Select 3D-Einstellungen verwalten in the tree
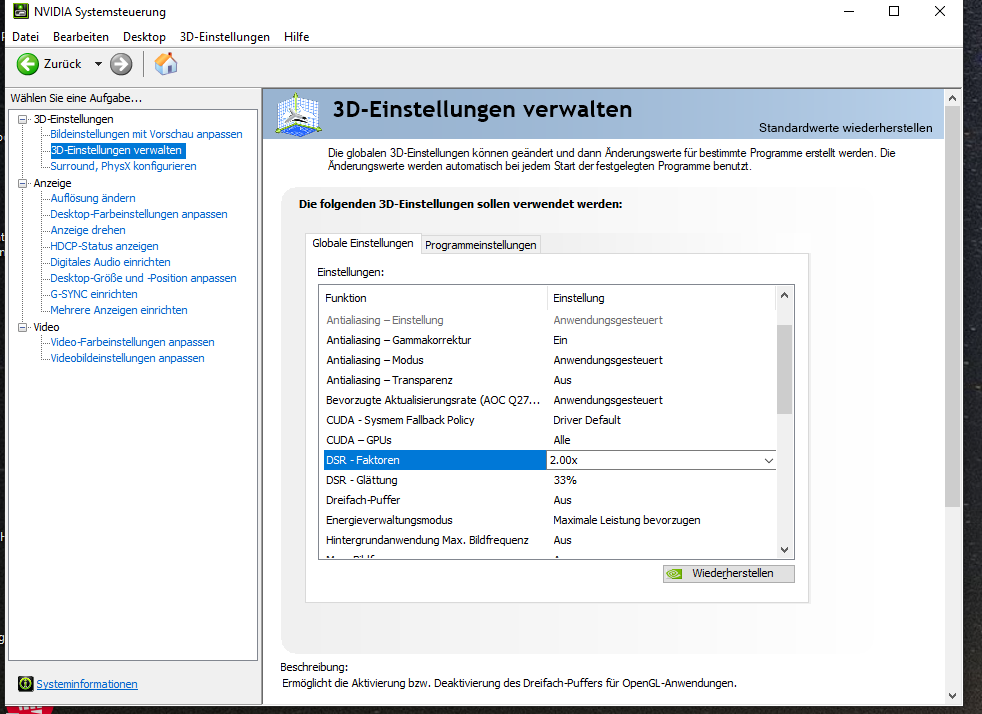The image size is (982, 714). [x=116, y=150]
